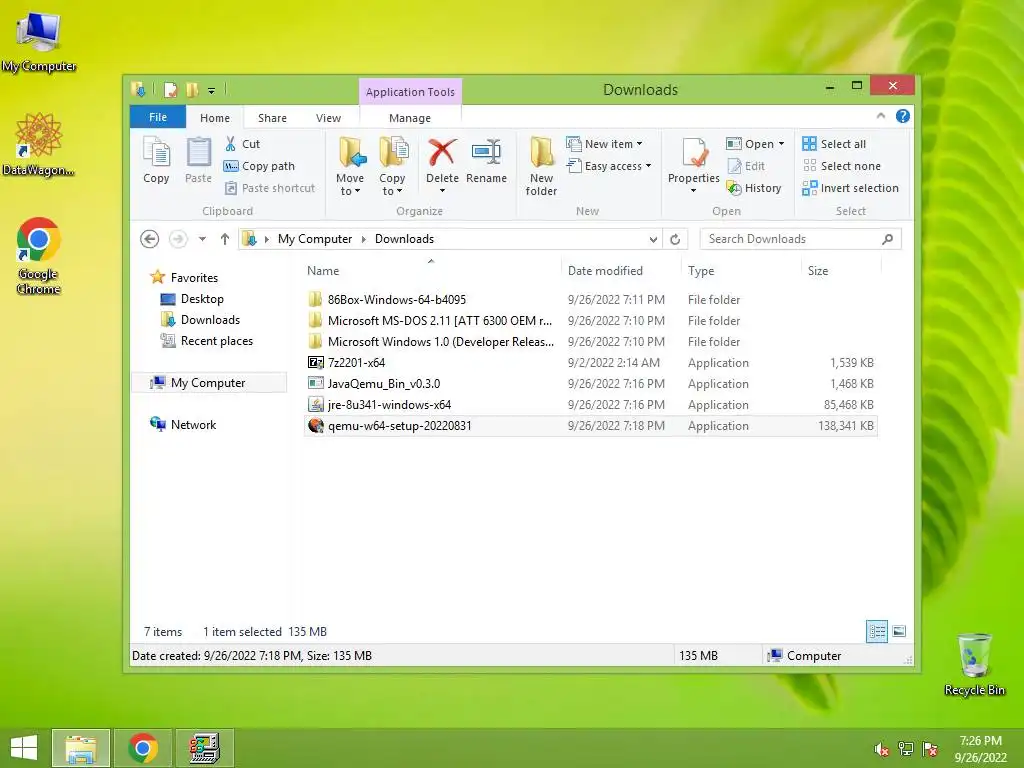Click the red Delete X icon

click(442, 153)
